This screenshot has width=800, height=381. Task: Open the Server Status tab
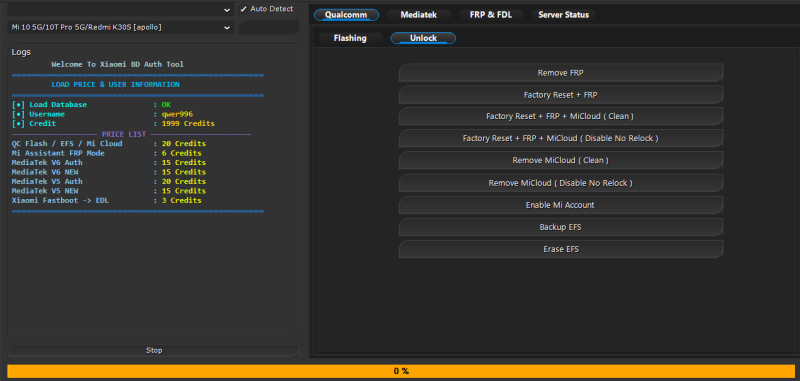[x=563, y=15]
